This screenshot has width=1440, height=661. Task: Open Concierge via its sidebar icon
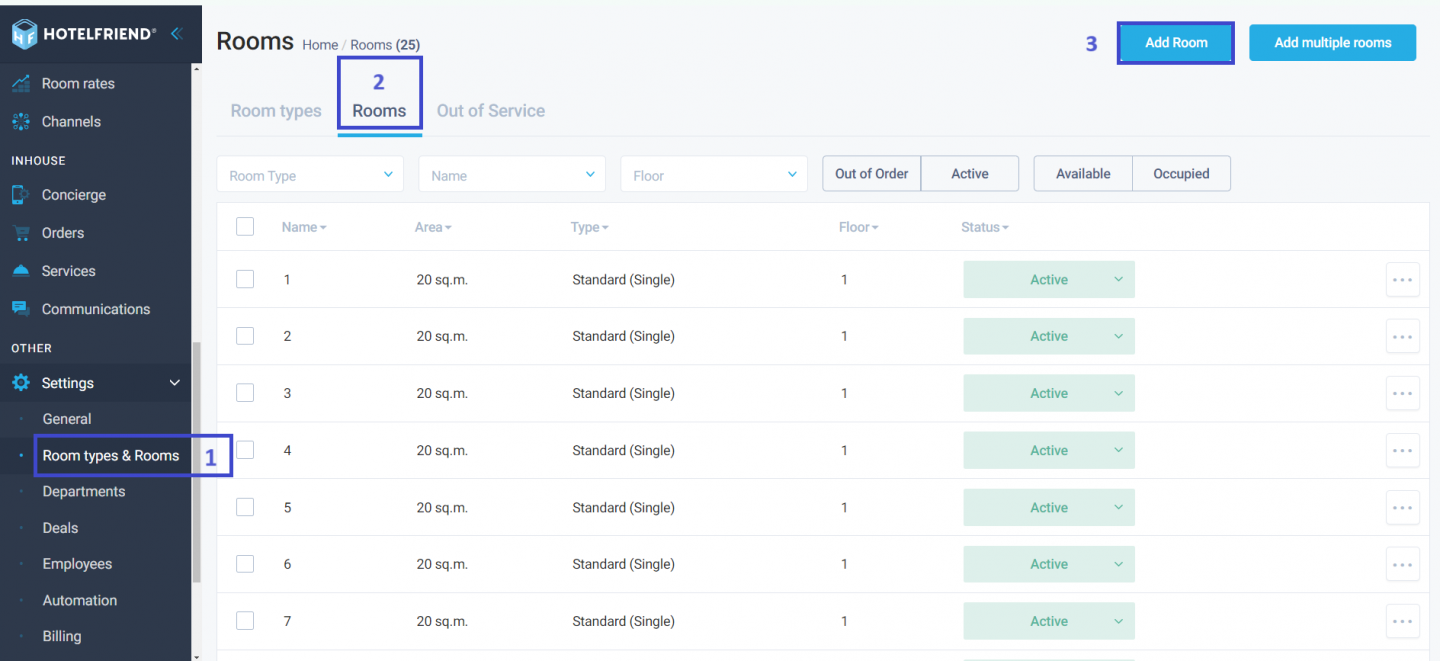[x=20, y=195]
